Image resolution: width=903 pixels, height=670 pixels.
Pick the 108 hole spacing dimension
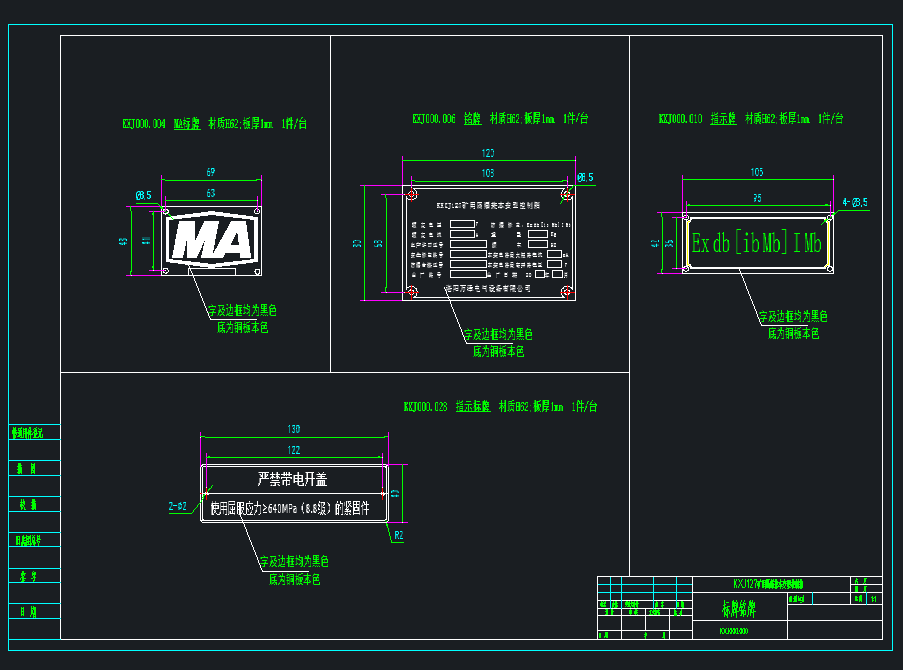[488, 173]
